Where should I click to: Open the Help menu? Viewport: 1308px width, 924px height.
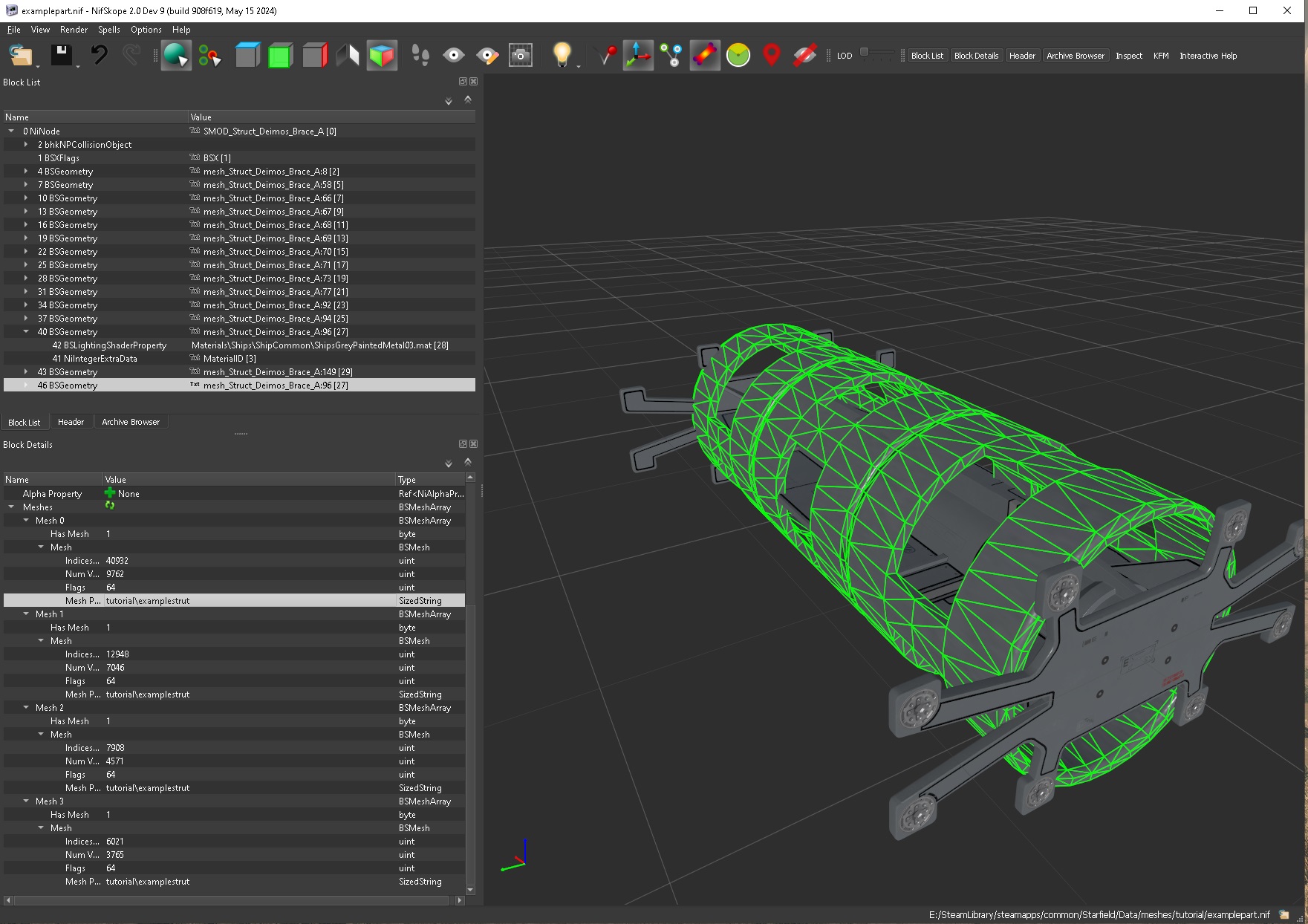(x=181, y=30)
